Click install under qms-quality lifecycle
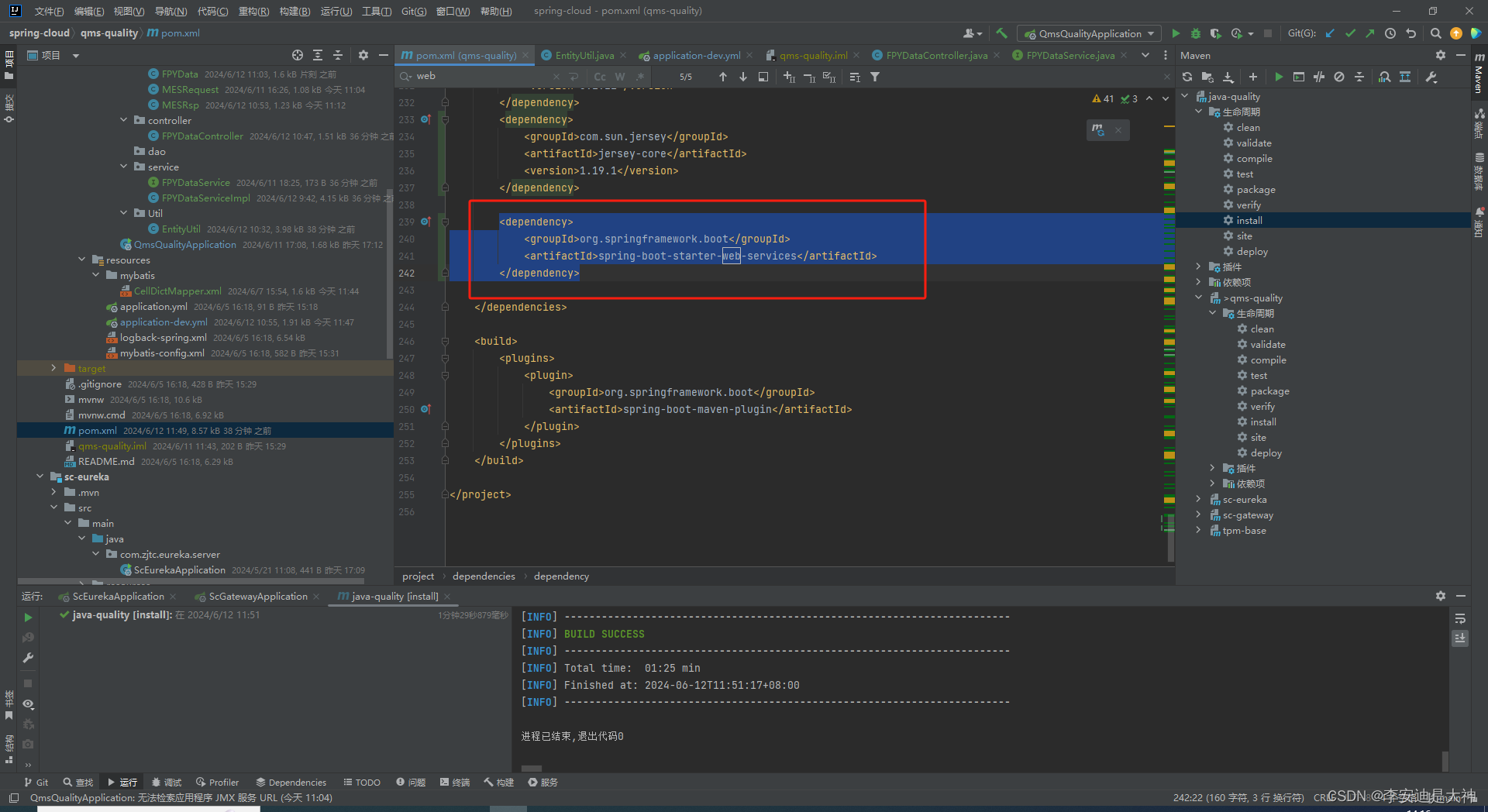 tap(1262, 421)
